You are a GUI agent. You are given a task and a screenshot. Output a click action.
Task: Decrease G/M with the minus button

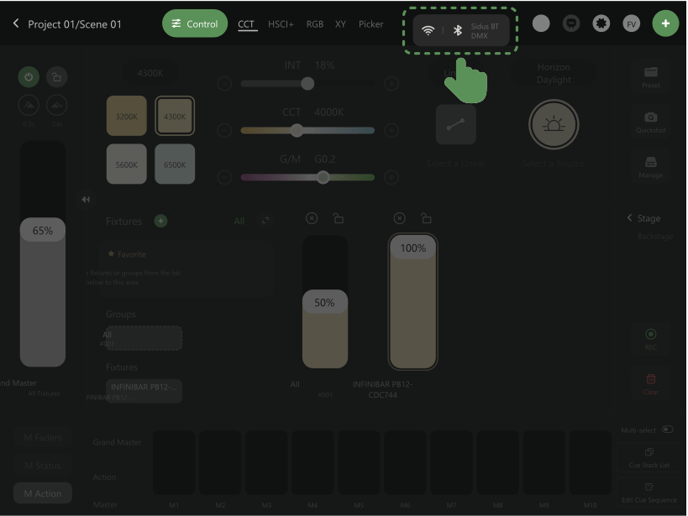[x=224, y=177]
